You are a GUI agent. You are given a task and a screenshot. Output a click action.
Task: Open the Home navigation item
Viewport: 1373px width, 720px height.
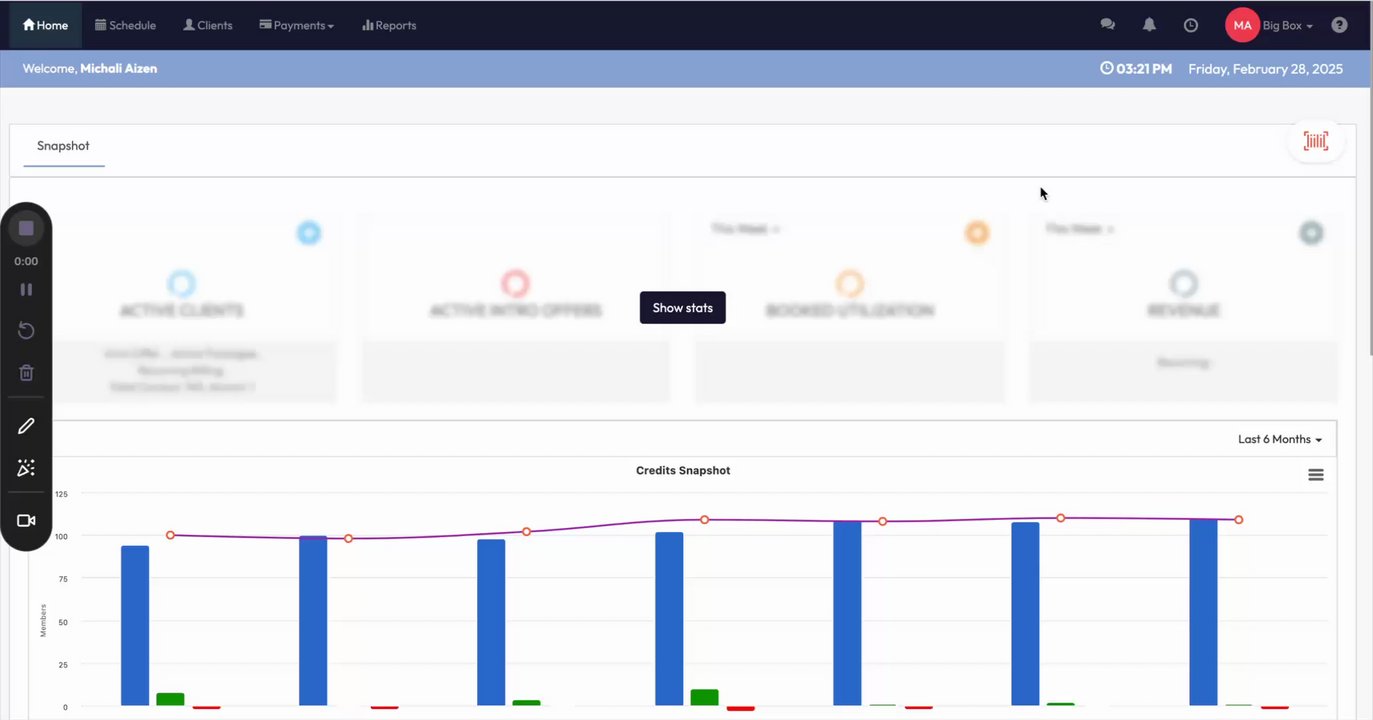click(x=46, y=25)
